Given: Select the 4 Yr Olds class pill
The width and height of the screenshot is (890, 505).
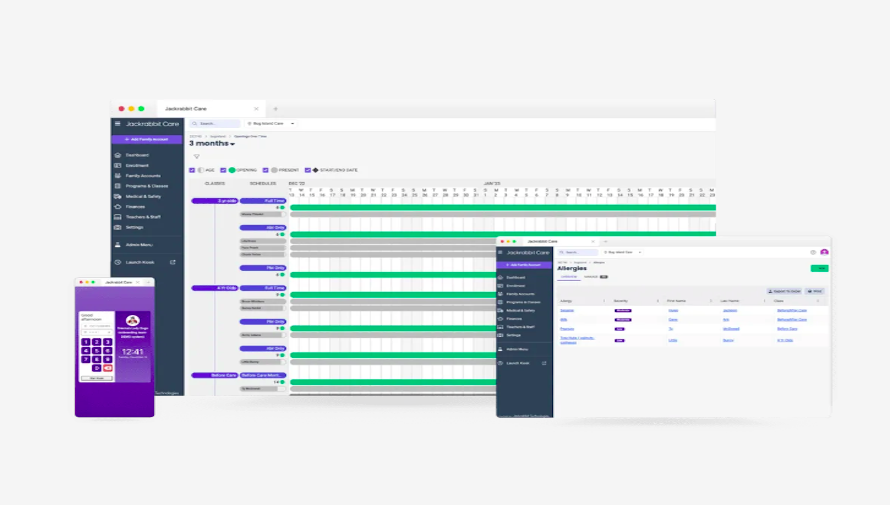Looking at the screenshot, I should [x=214, y=288].
